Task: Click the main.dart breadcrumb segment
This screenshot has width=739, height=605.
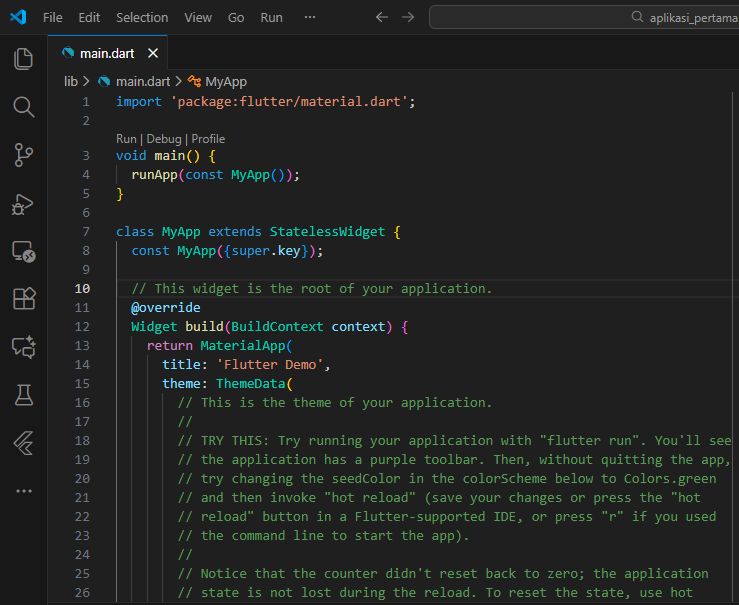Action: pos(143,82)
